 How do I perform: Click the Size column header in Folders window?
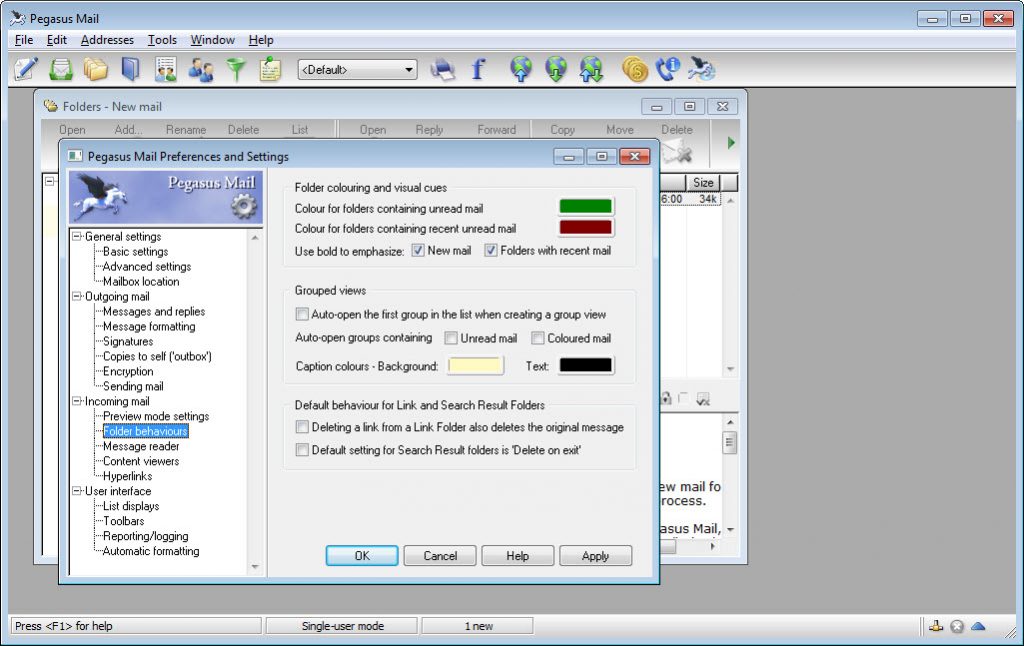pyautogui.click(x=703, y=182)
